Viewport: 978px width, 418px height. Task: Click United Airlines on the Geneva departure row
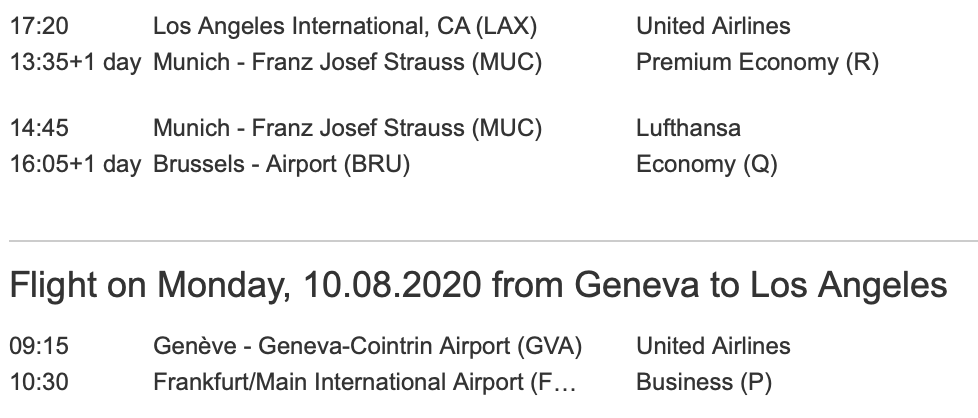click(713, 346)
